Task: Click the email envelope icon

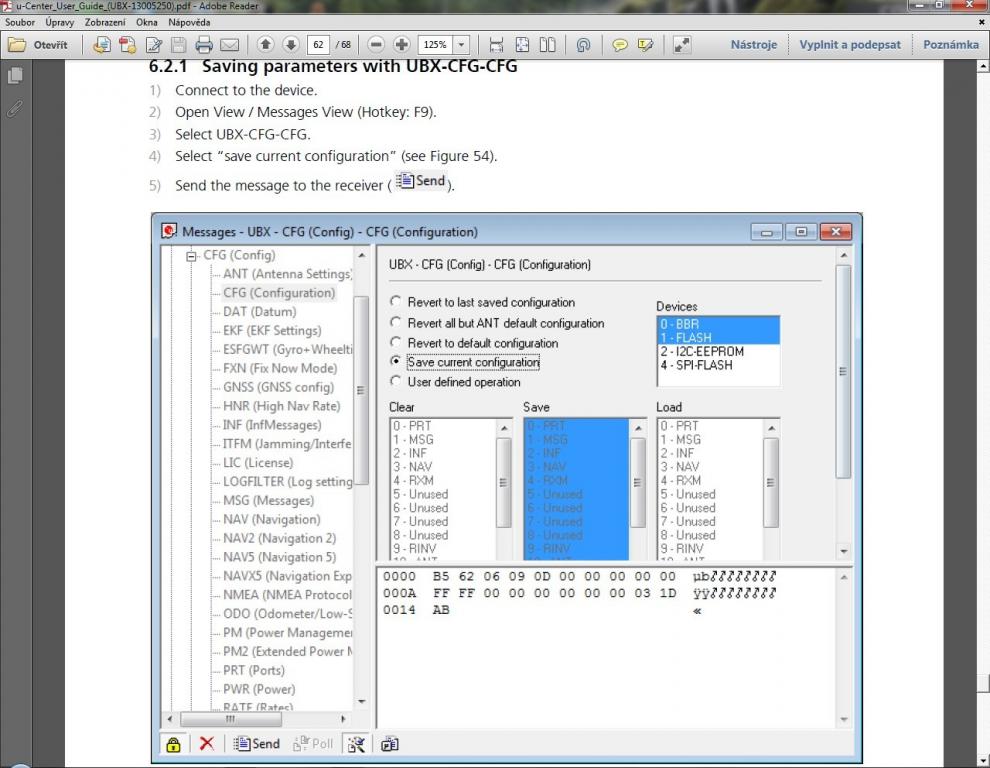Action: tap(230, 45)
